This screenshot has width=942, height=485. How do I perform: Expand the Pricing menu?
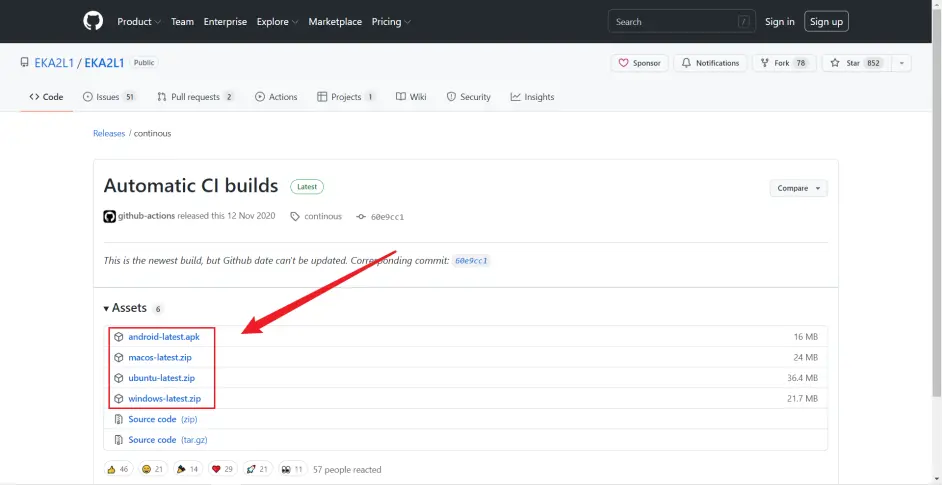click(x=391, y=22)
